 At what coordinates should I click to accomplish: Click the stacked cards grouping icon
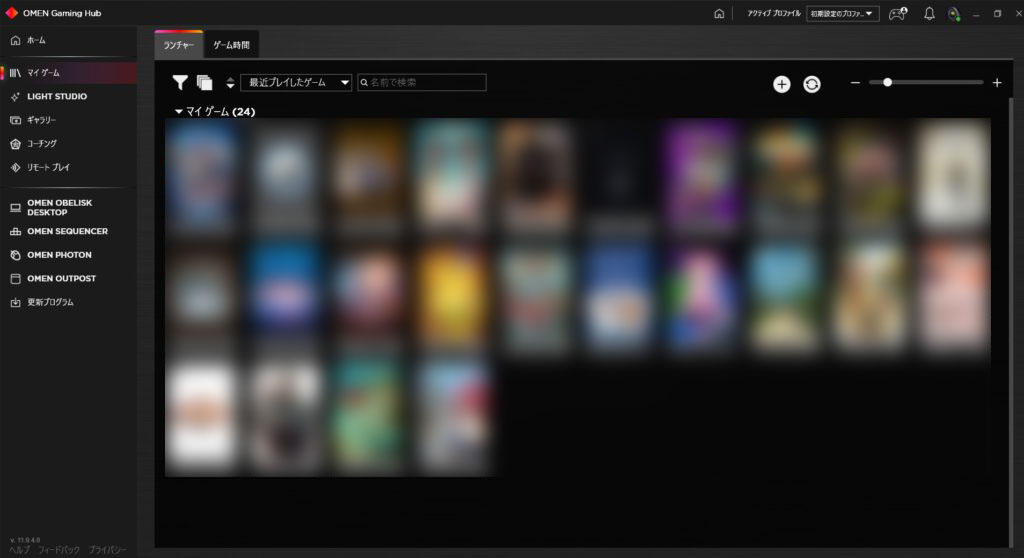[x=205, y=83]
